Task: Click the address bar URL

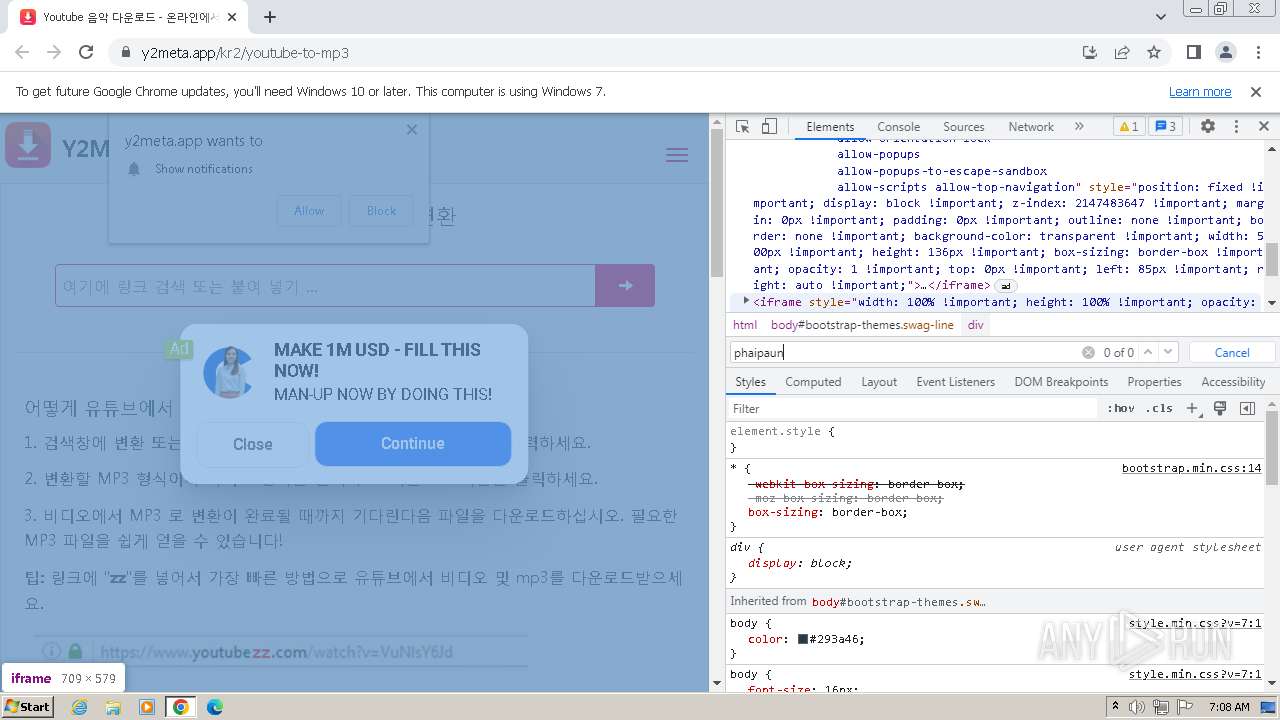Action: (245, 53)
